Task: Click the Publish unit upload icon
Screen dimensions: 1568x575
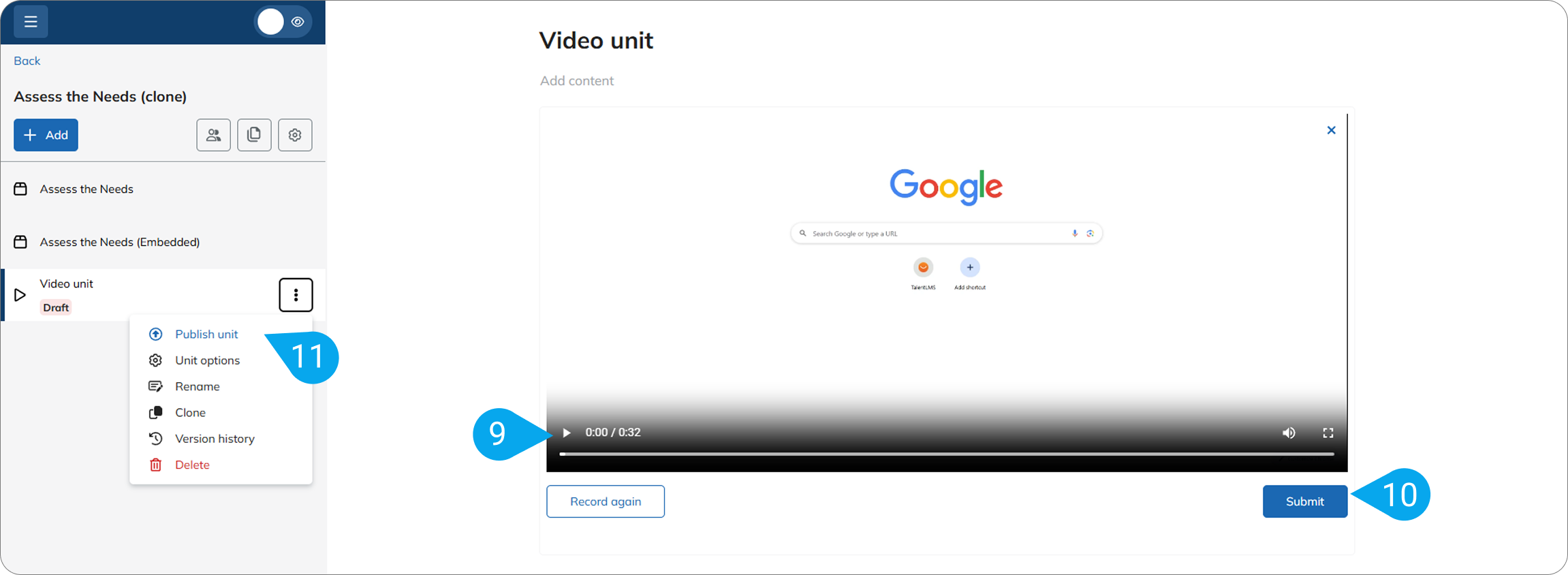Action: (156, 334)
